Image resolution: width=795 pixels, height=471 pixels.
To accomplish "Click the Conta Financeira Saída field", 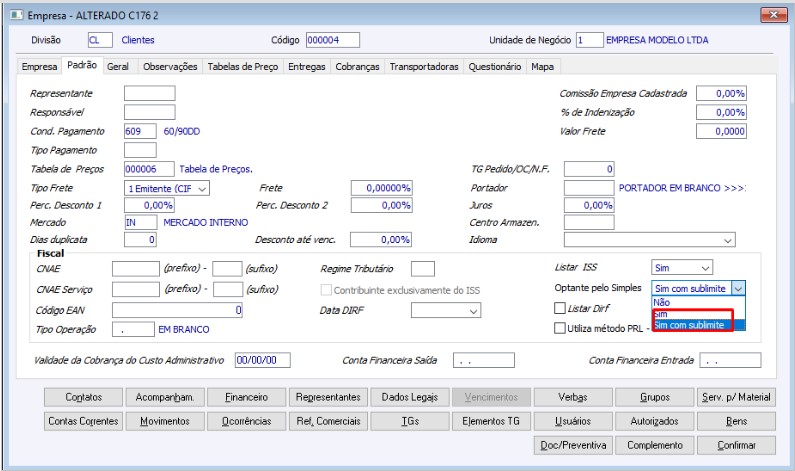I will (484, 360).
